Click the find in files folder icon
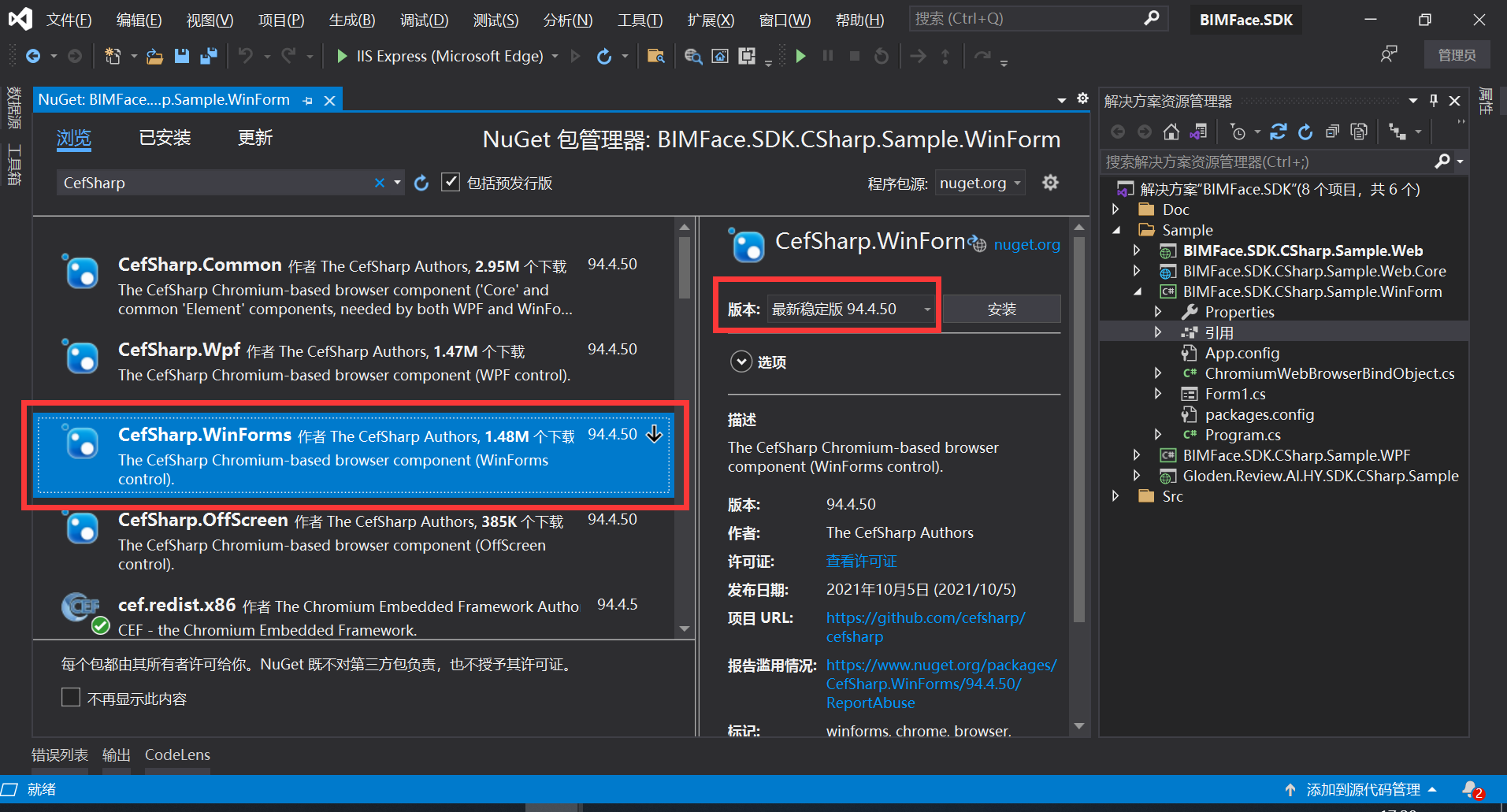Screen dimensions: 1507x812 point(655,56)
